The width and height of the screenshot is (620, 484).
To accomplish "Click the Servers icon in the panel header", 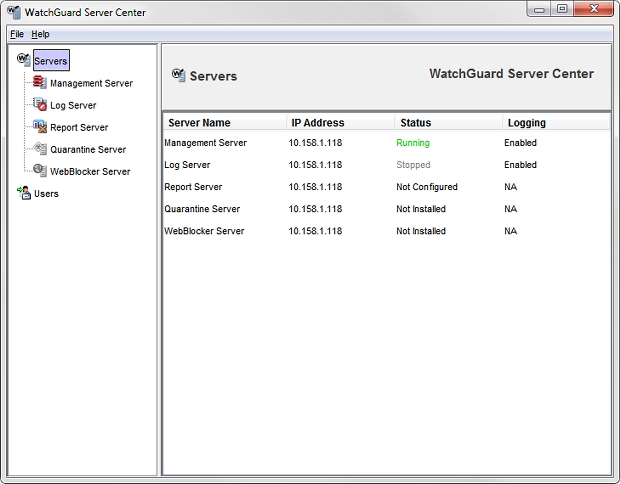I will [x=178, y=75].
